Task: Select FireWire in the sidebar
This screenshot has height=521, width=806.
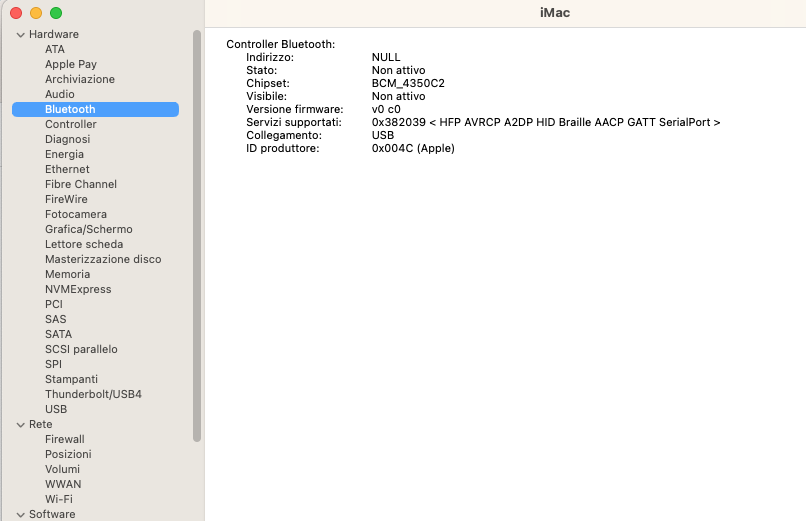Action: 66,199
